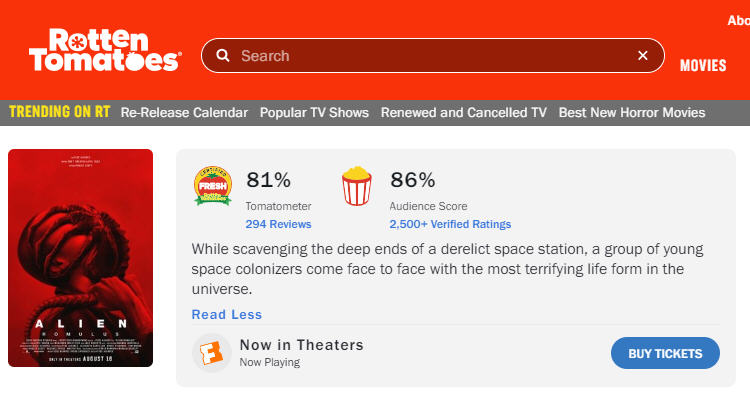This screenshot has height=412, width=750.
Task: Click the 86% audience score
Action: (413, 180)
